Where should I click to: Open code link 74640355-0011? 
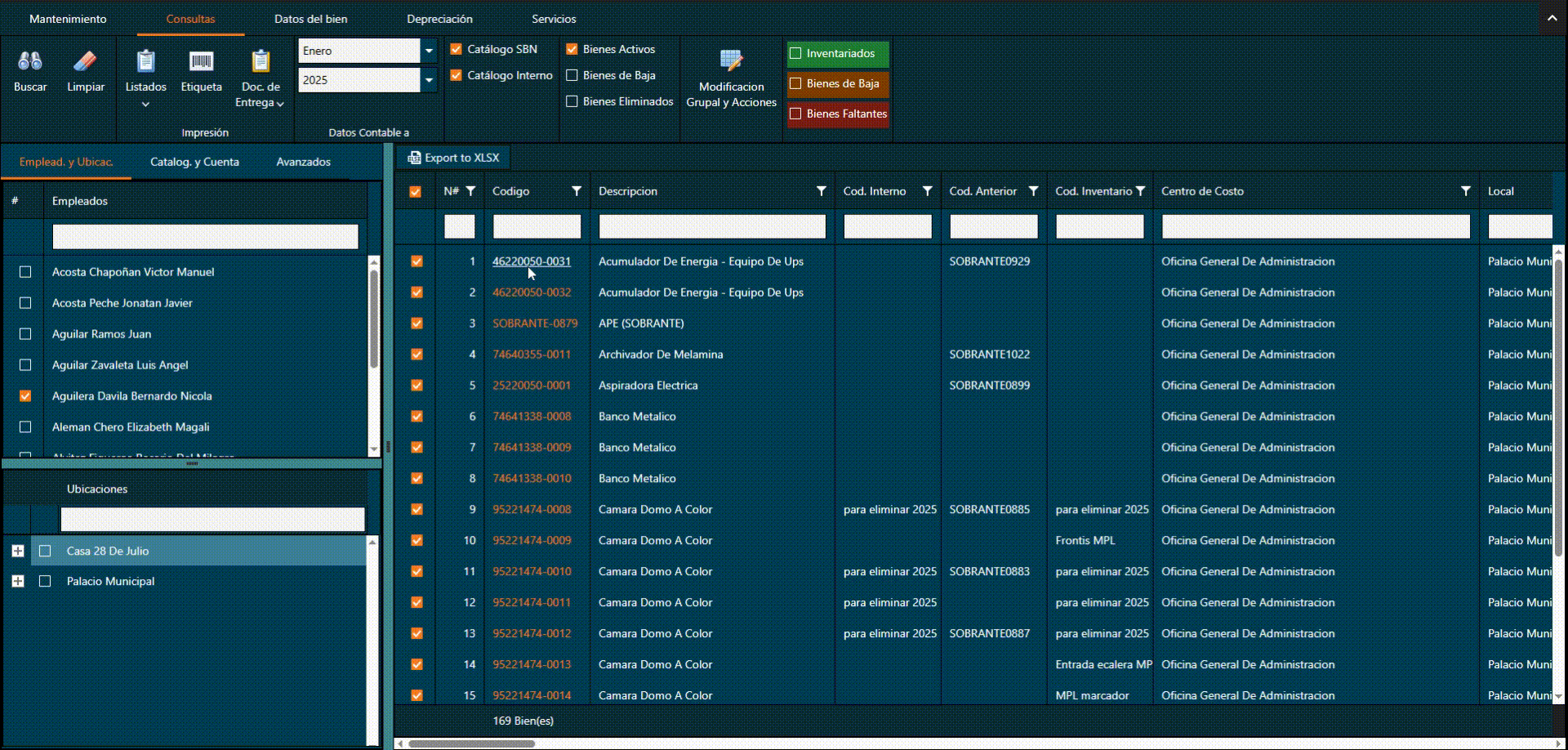click(532, 355)
